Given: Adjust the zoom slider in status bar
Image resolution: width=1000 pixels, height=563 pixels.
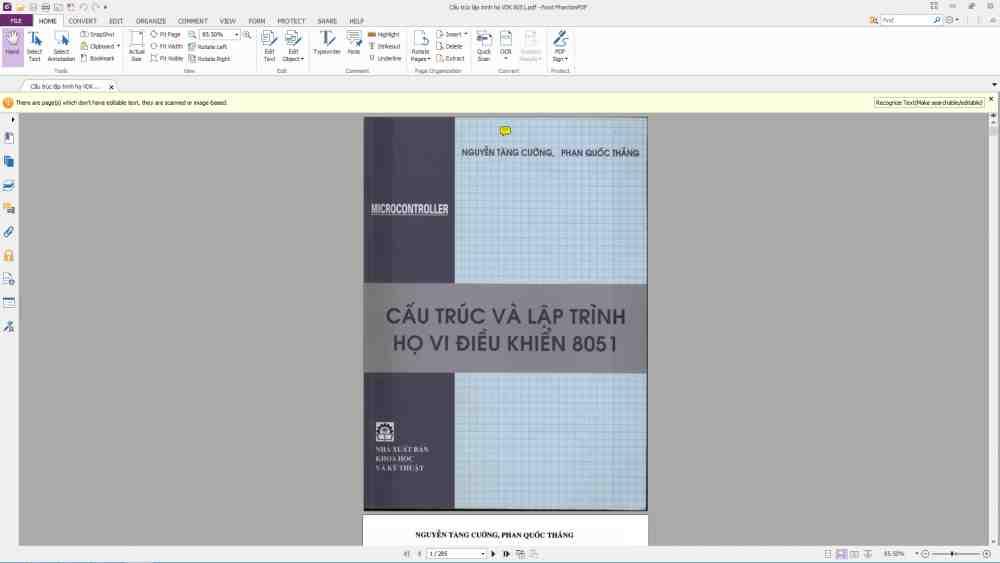Looking at the screenshot, I should [x=953, y=553].
